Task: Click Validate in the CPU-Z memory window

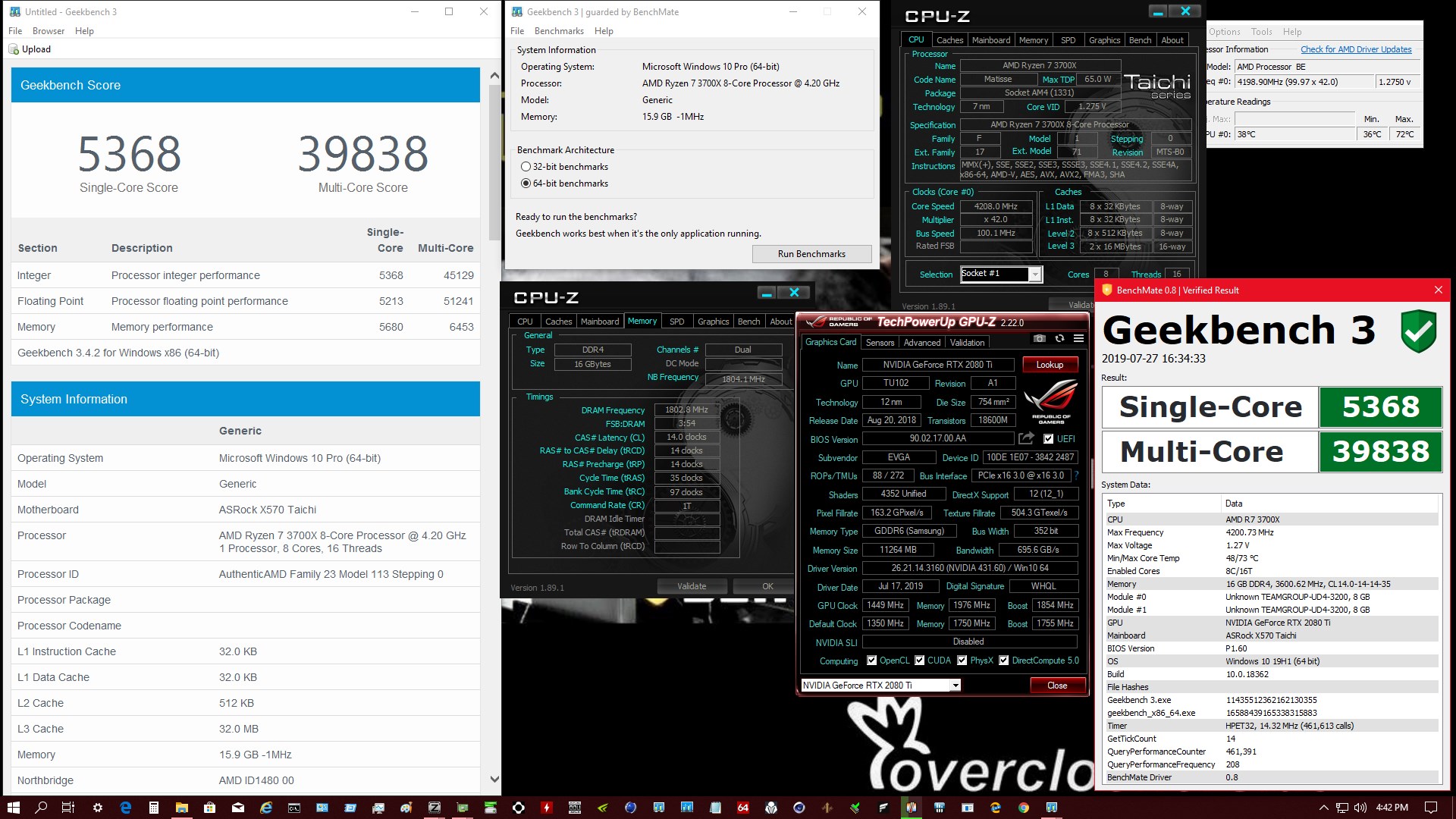Action: [692, 586]
